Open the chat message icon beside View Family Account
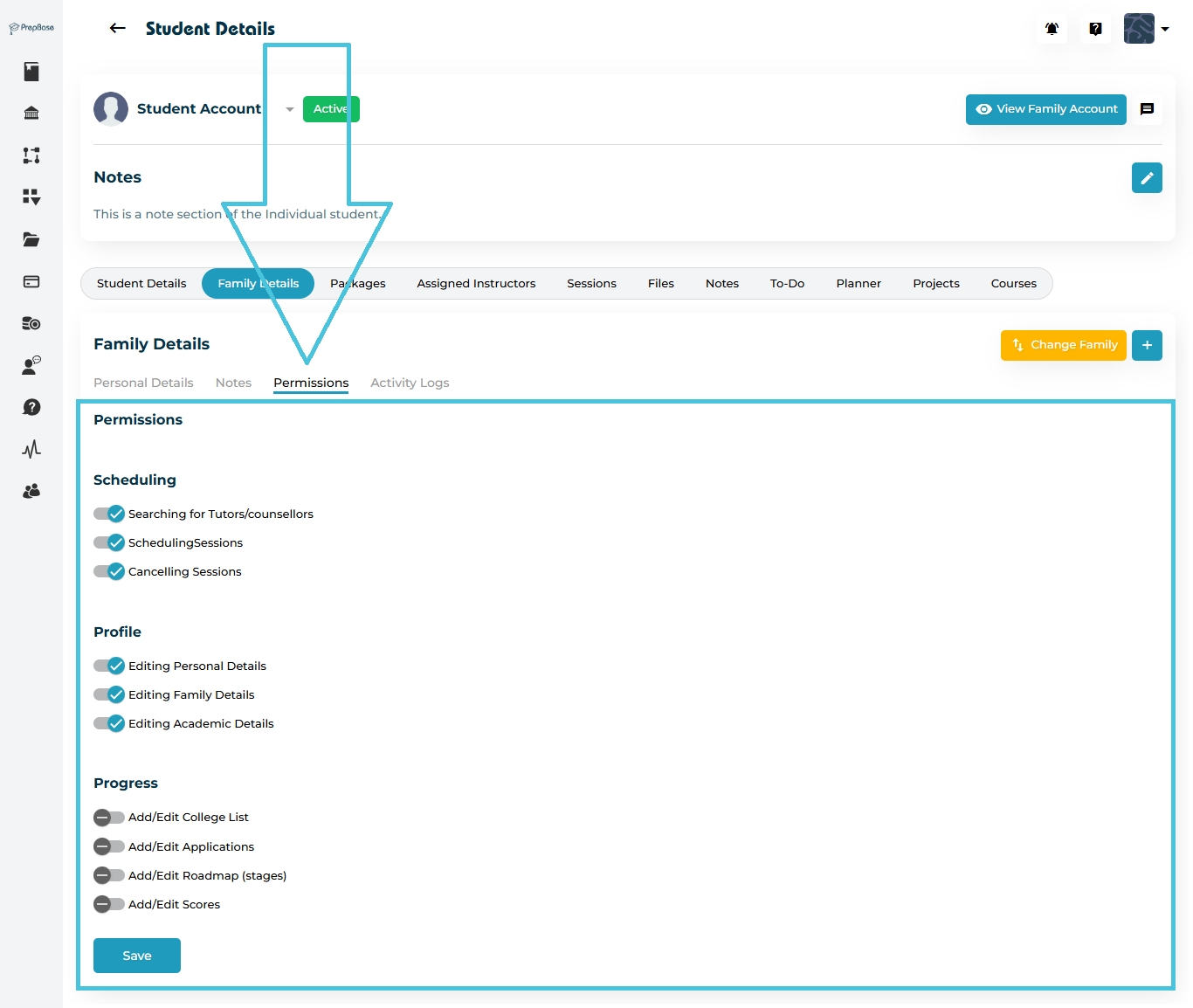Screen dimensions: 1193x1008 tap(1147, 109)
